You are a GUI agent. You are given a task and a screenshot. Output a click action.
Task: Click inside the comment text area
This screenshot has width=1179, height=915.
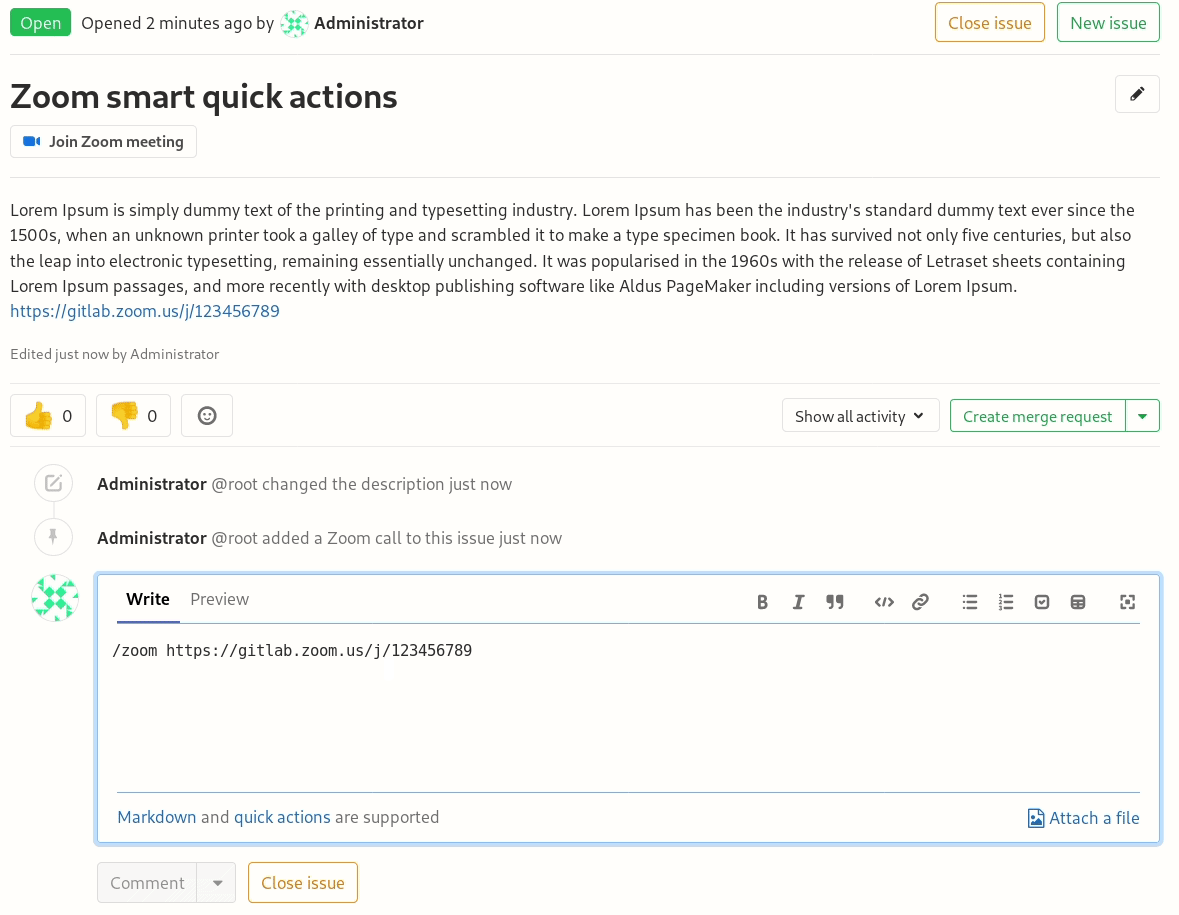[628, 710]
